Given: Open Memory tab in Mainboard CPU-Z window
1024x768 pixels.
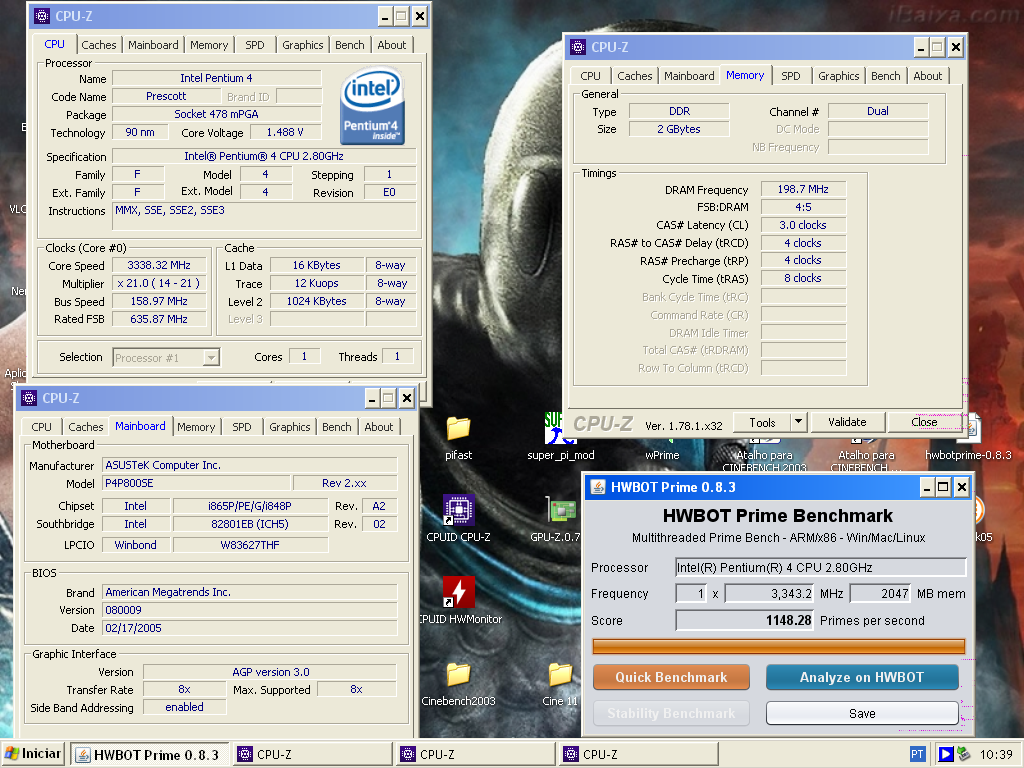Looking at the screenshot, I should [x=196, y=427].
